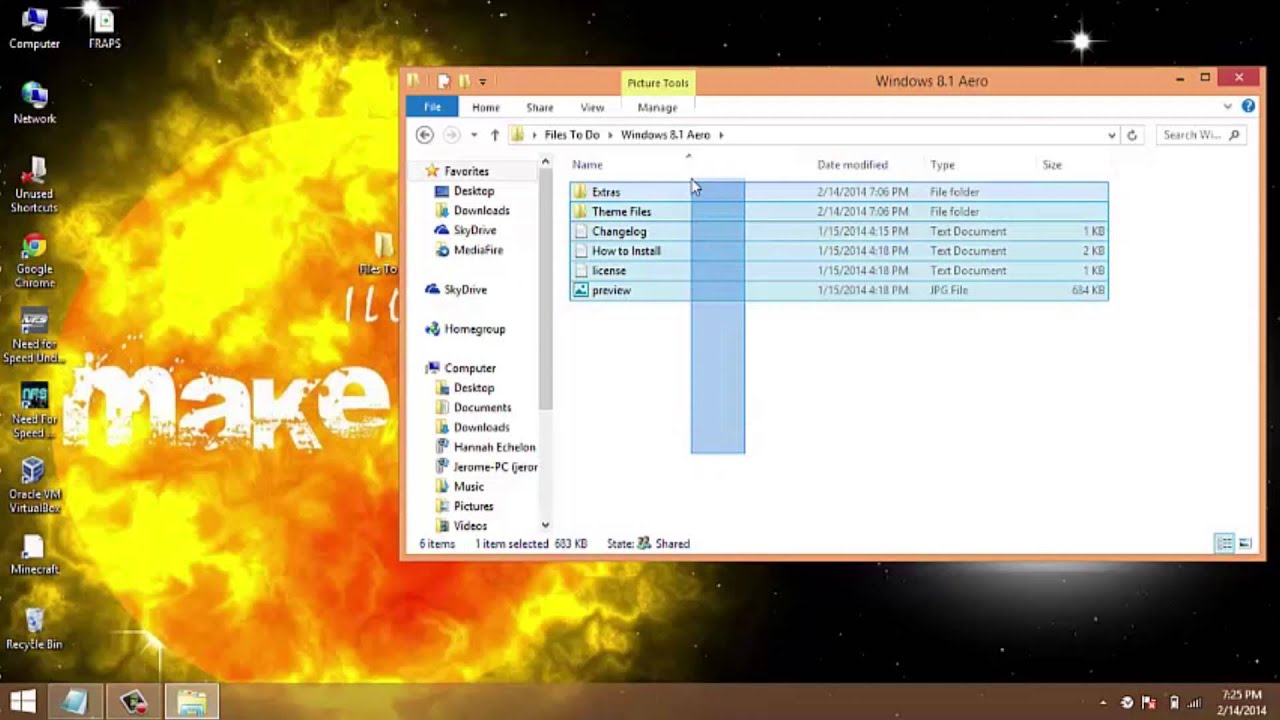
Task: Select the Theme Files folder
Action: pyautogui.click(x=838, y=211)
